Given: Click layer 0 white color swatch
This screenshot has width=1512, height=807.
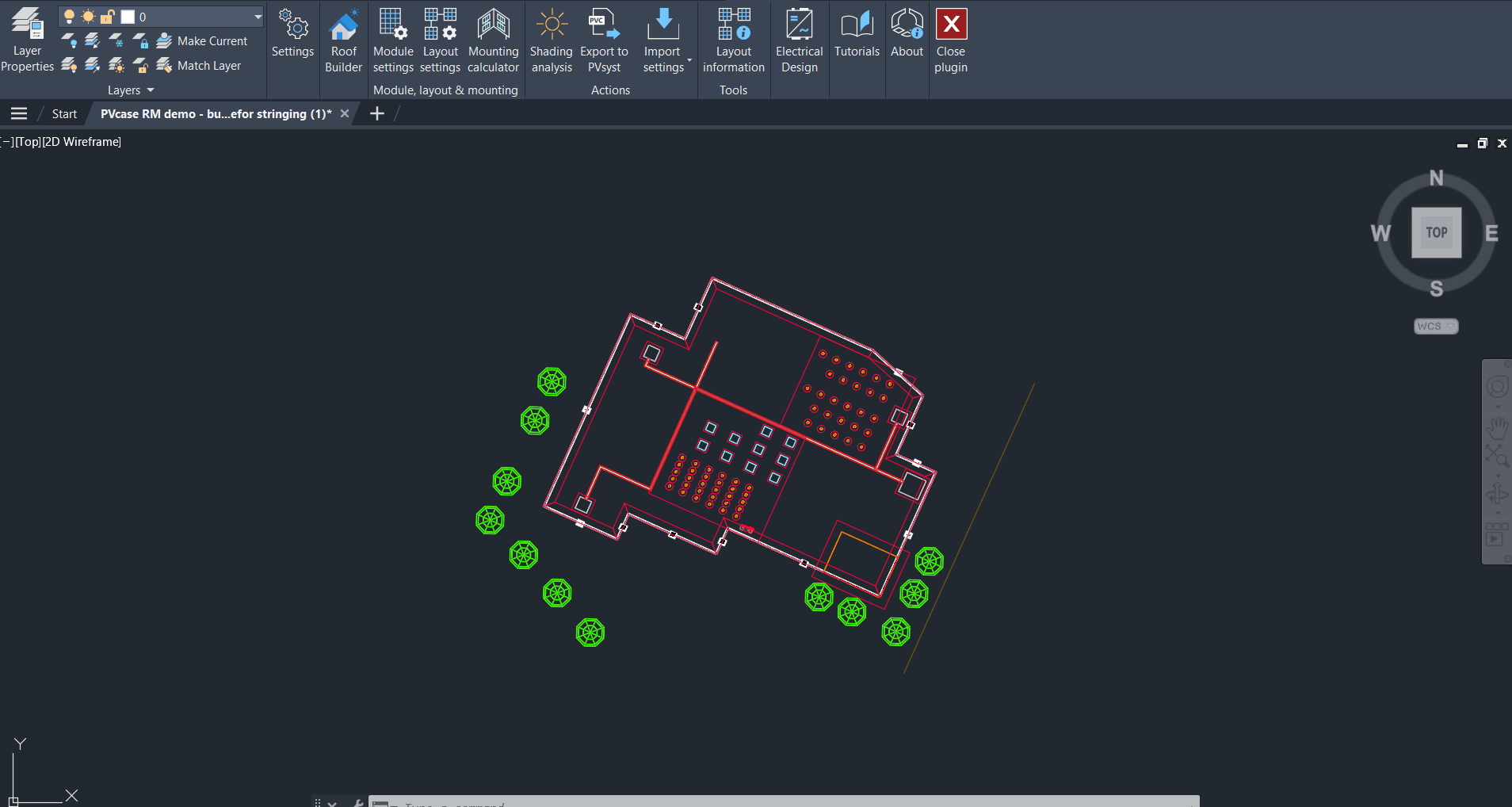Looking at the screenshot, I should [128, 17].
